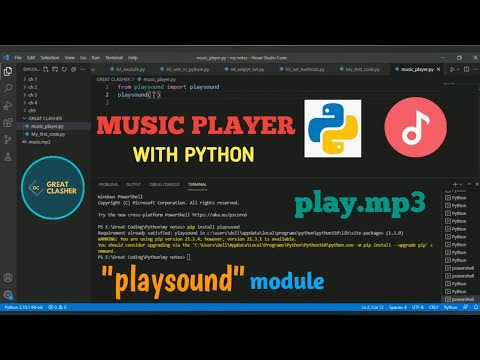Viewport: 480px width, 360px height.
Task: Click the New Folder explorer icon
Action: click(x=55, y=69)
